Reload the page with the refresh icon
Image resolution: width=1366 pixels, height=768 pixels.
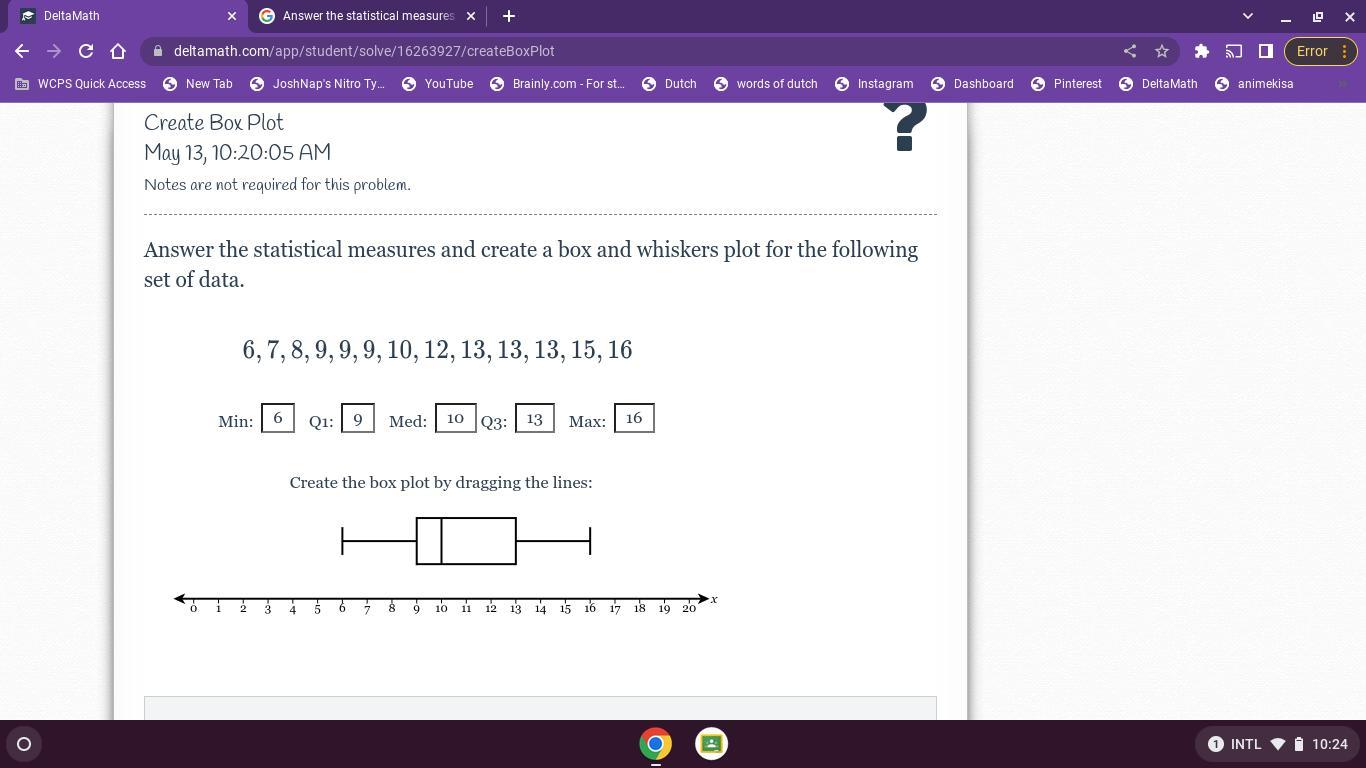pos(86,51)
